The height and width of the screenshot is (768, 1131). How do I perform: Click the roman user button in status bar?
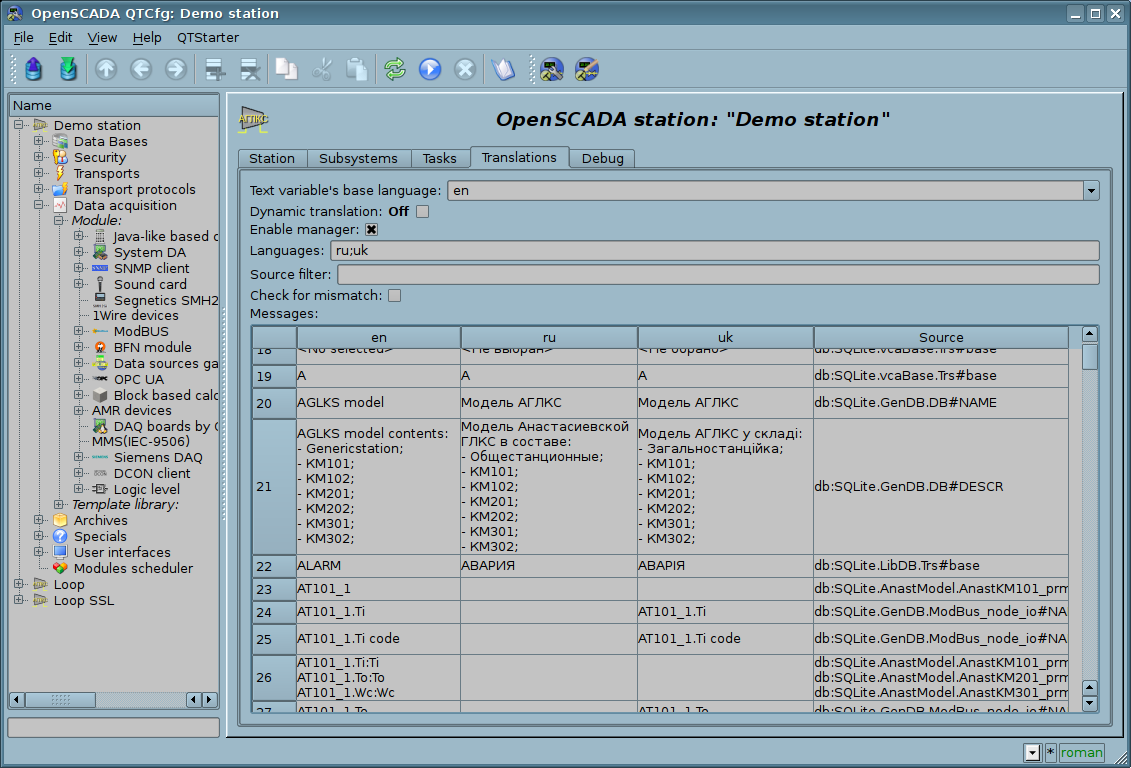[x=1081, y=753]
